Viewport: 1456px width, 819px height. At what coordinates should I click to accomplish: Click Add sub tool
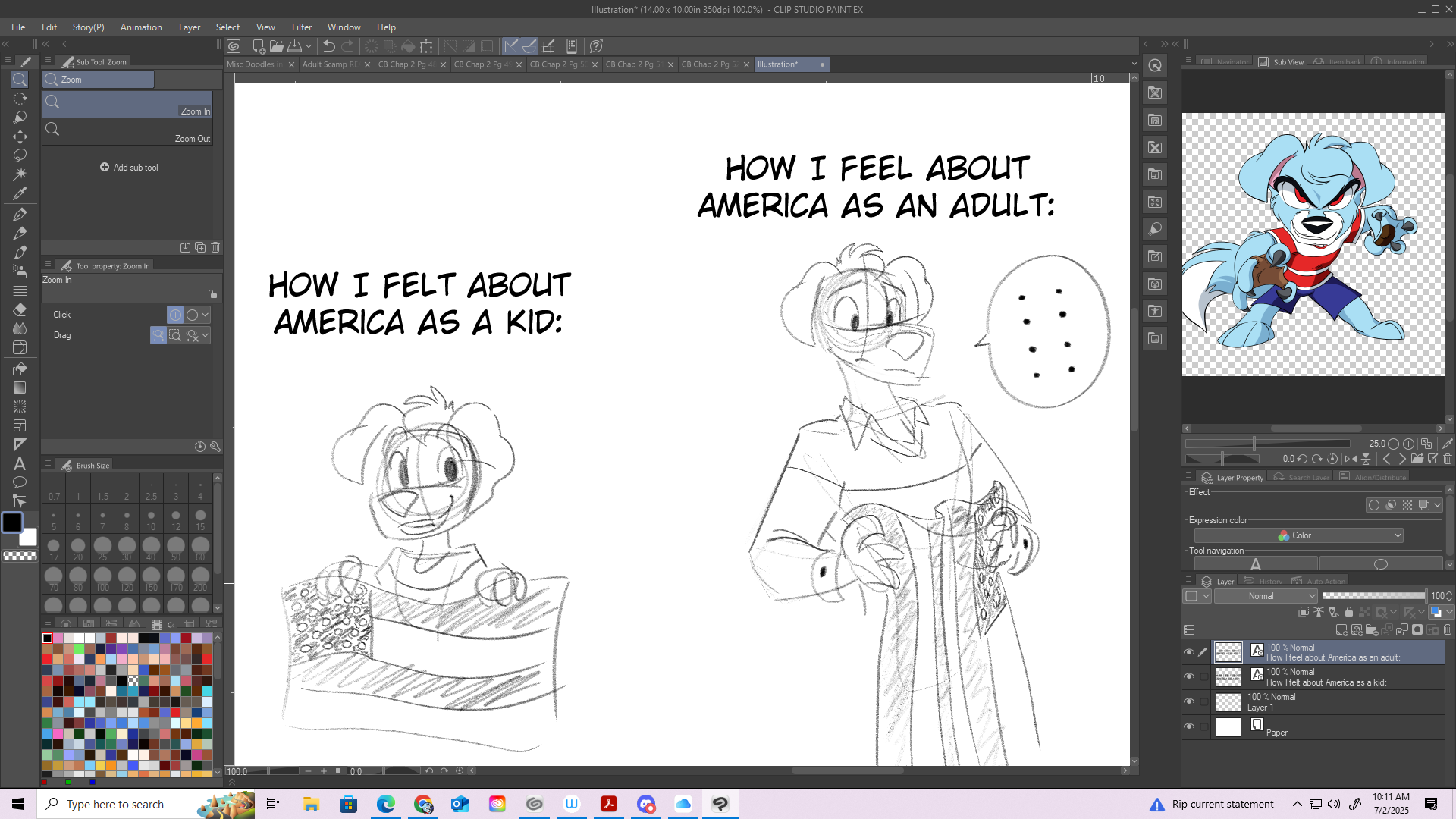click(x=129, y=168)
